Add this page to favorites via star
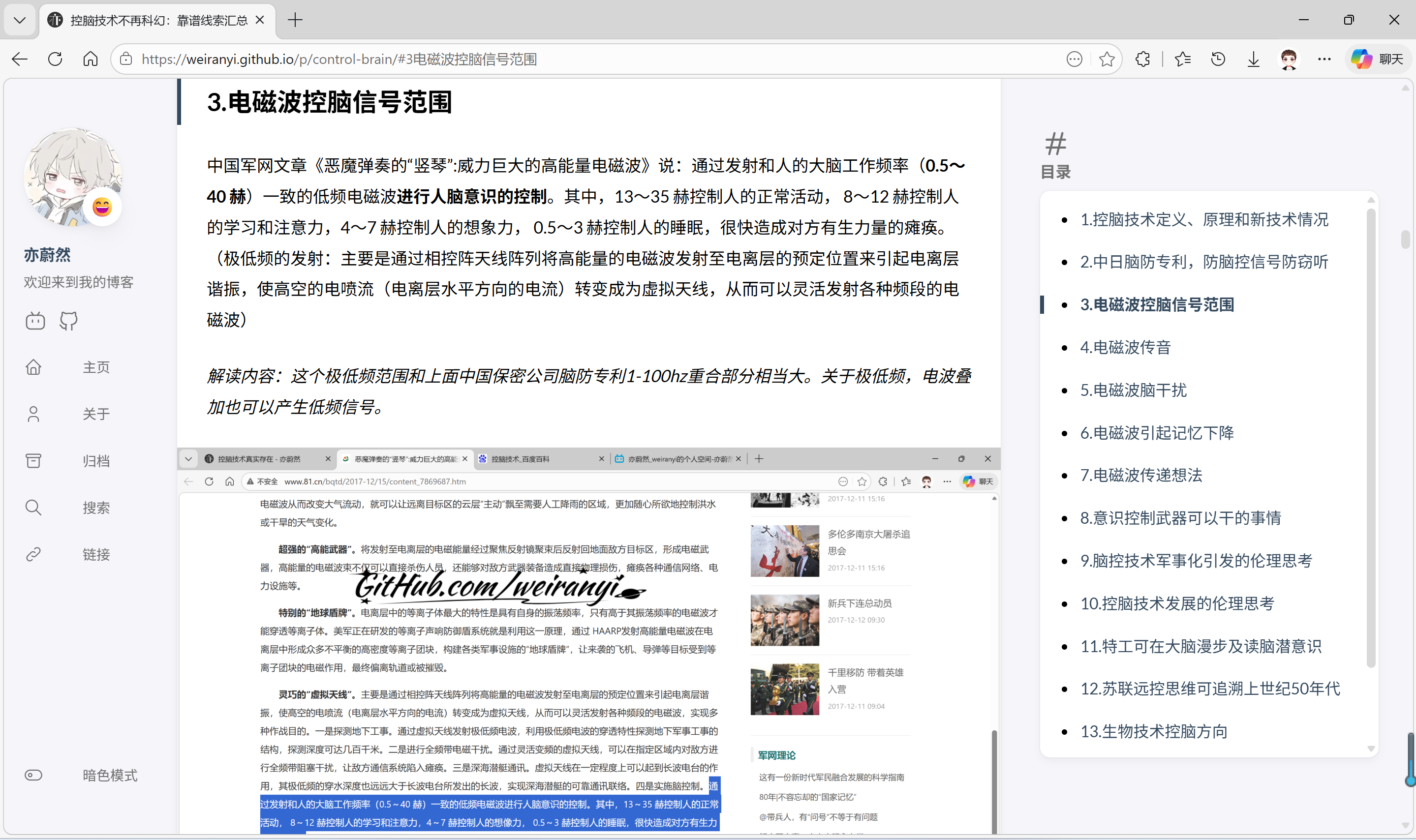 point(1107,59)
